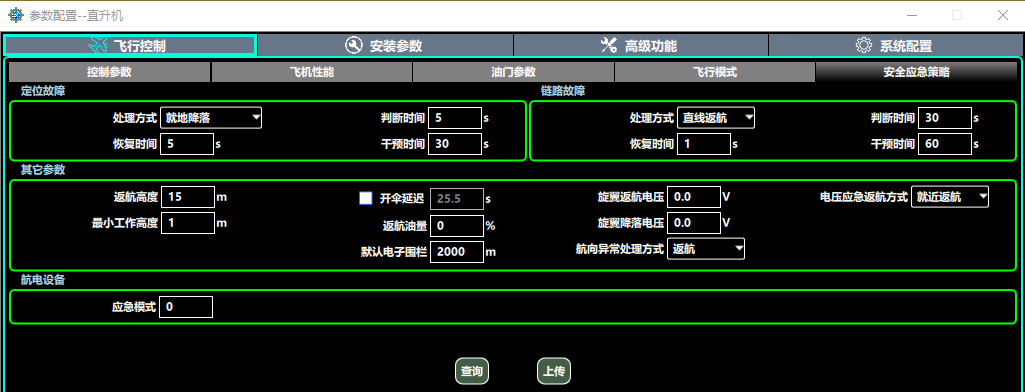
Task: Click the wrench icon on 安装参数 tab
Action: [354, 45]
